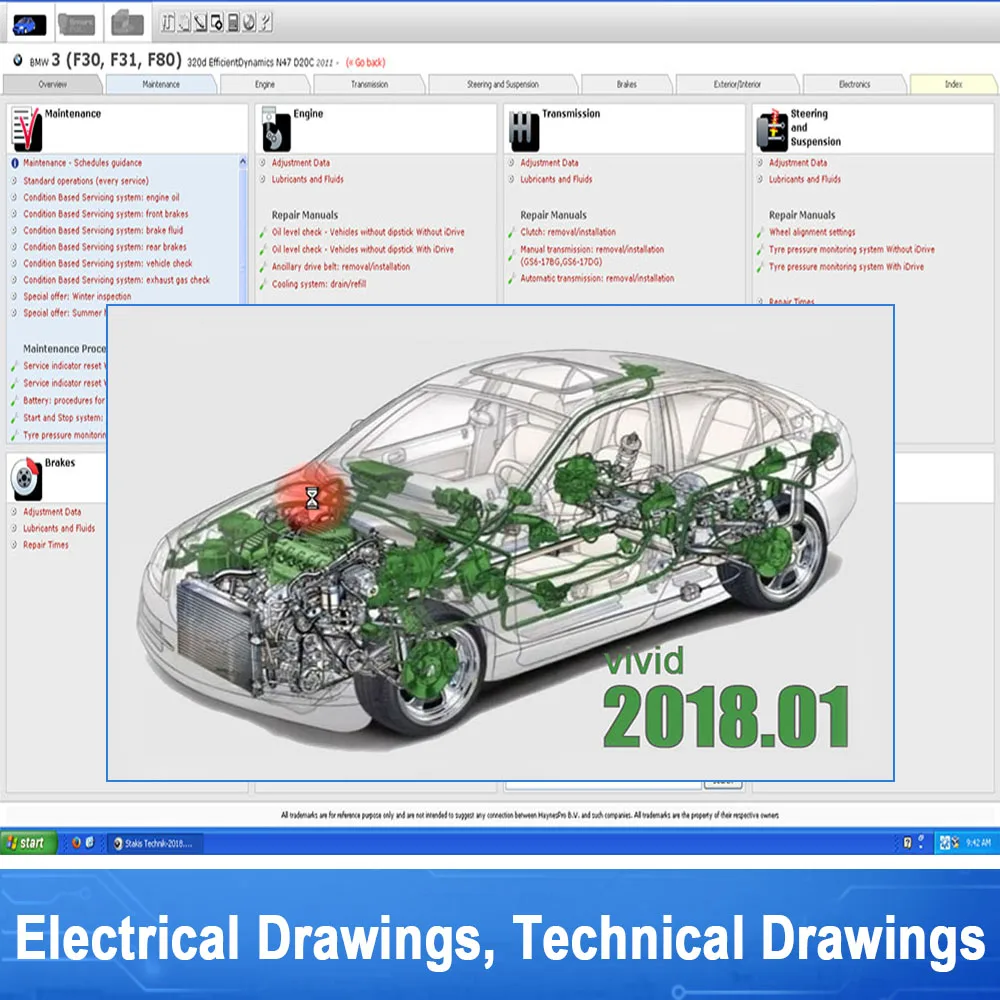1000x1000 pixels.
Task: Click the first small toolbar icon left of glove icon
Action: coord(168,23)
